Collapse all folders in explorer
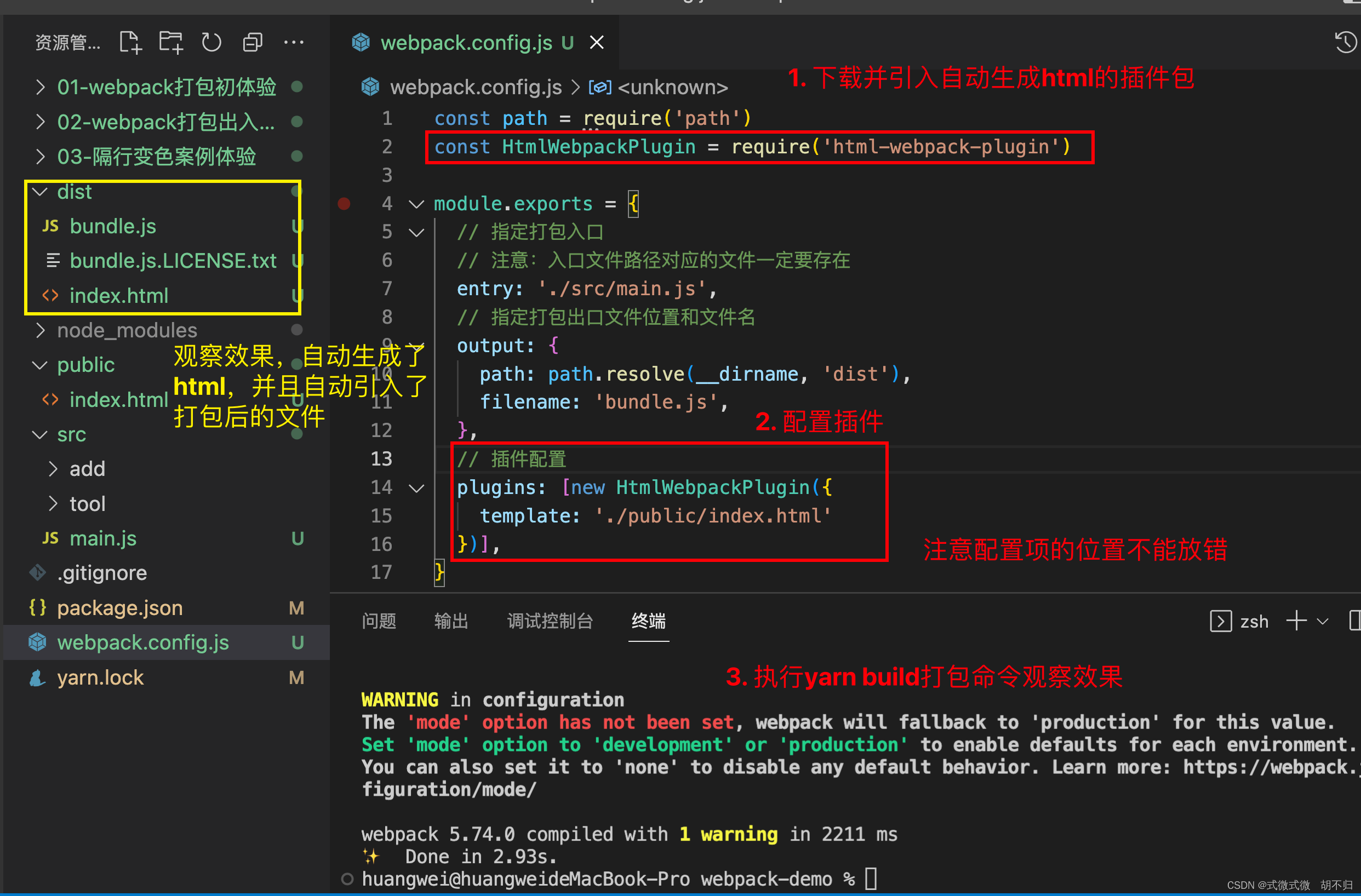The height and width of the screenshot is (896, 1361). (x=252, y=43)
